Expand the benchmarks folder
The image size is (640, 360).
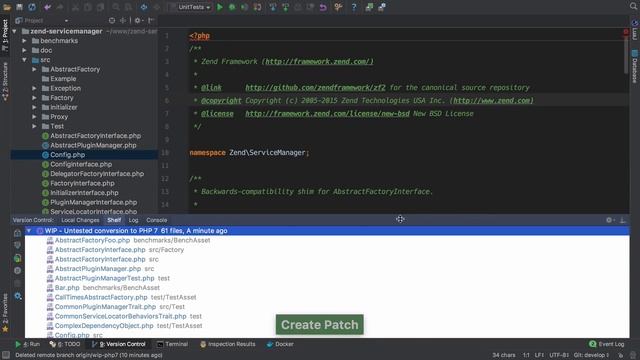[x=24, y=41]
